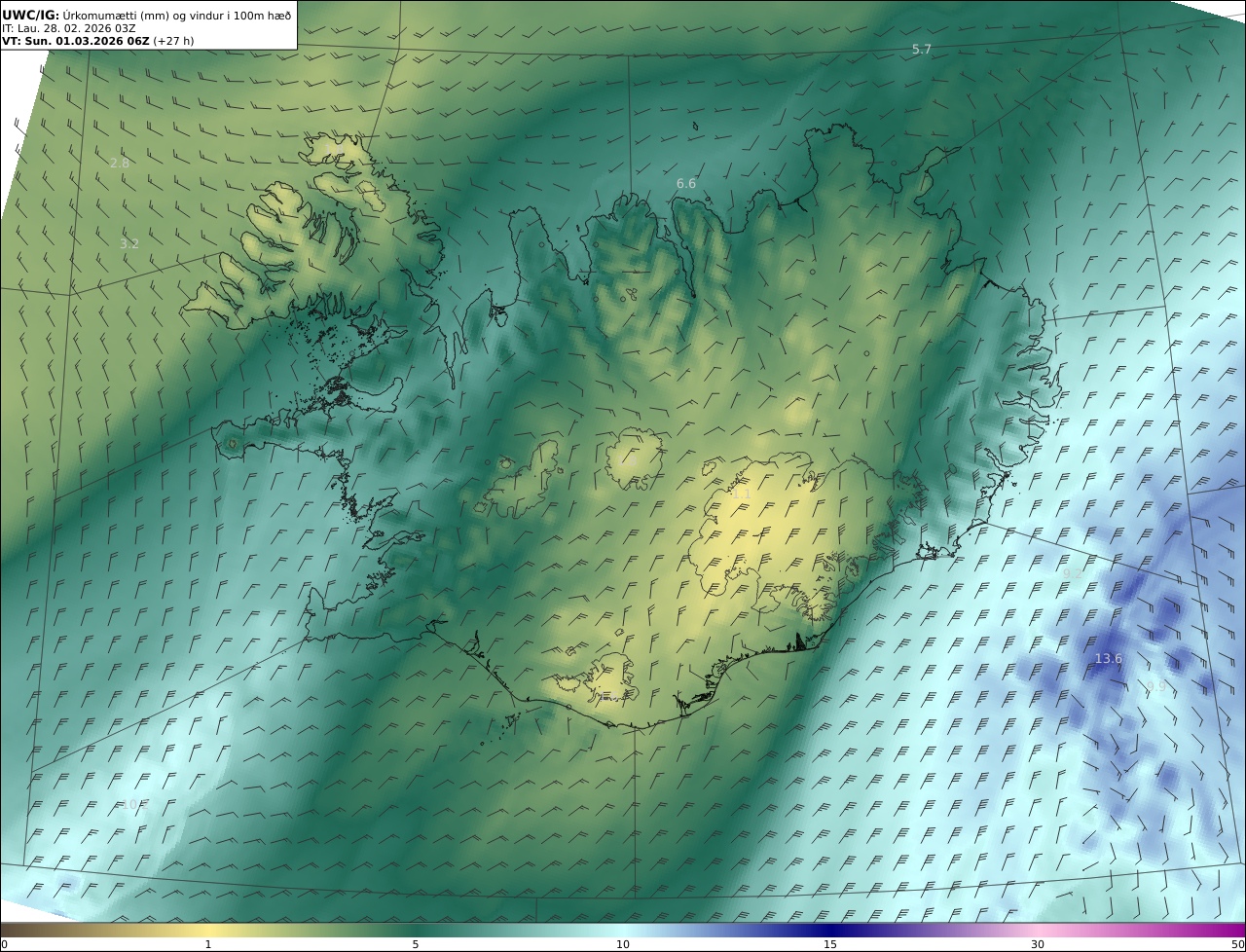Click the 2.8 value label

pos(119,163)
